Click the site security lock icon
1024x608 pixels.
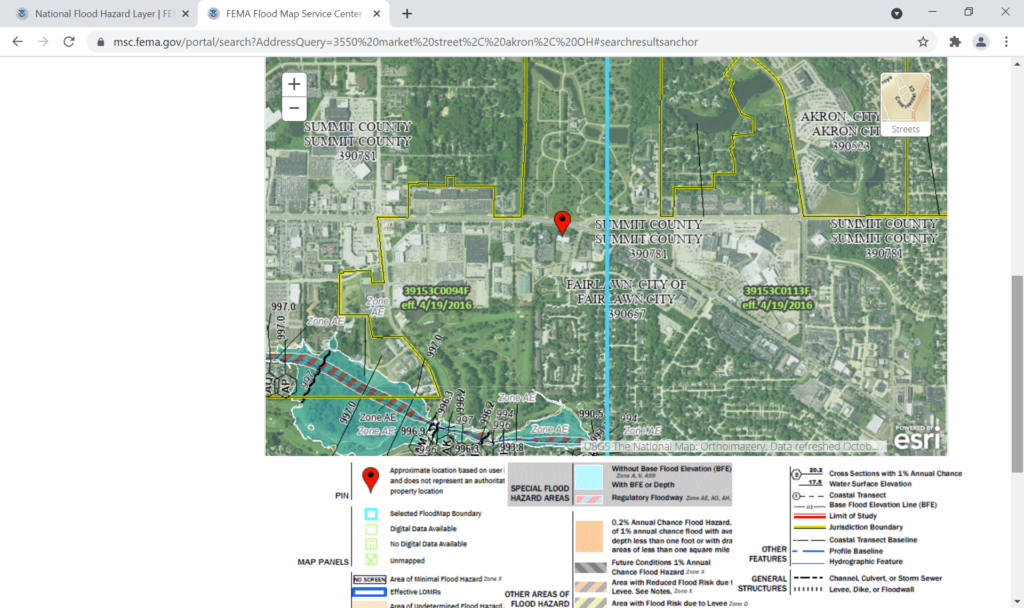click(100, 42)
